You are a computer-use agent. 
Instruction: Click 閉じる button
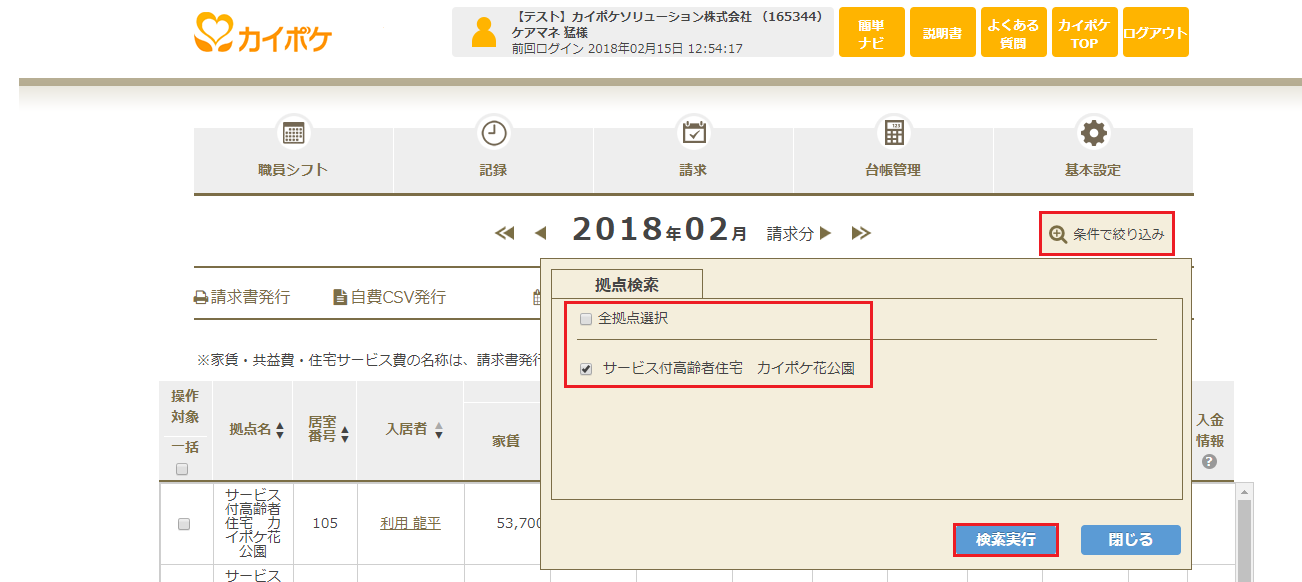click(1131, 540)
